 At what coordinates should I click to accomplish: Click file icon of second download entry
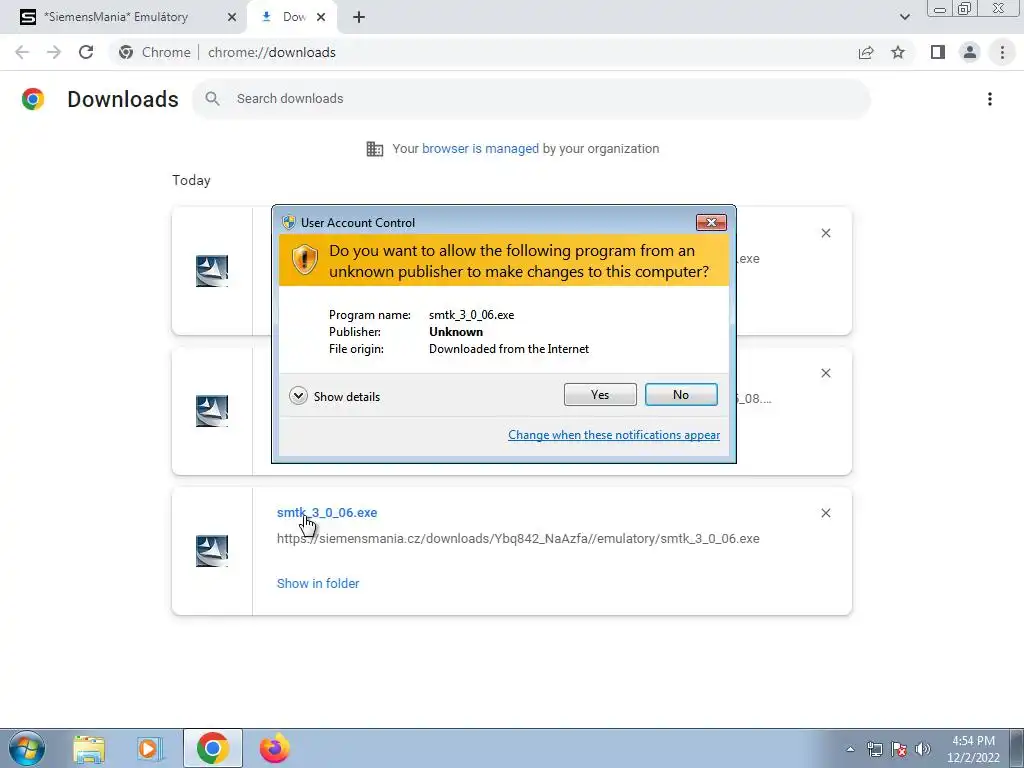click(x=212, y=411)
